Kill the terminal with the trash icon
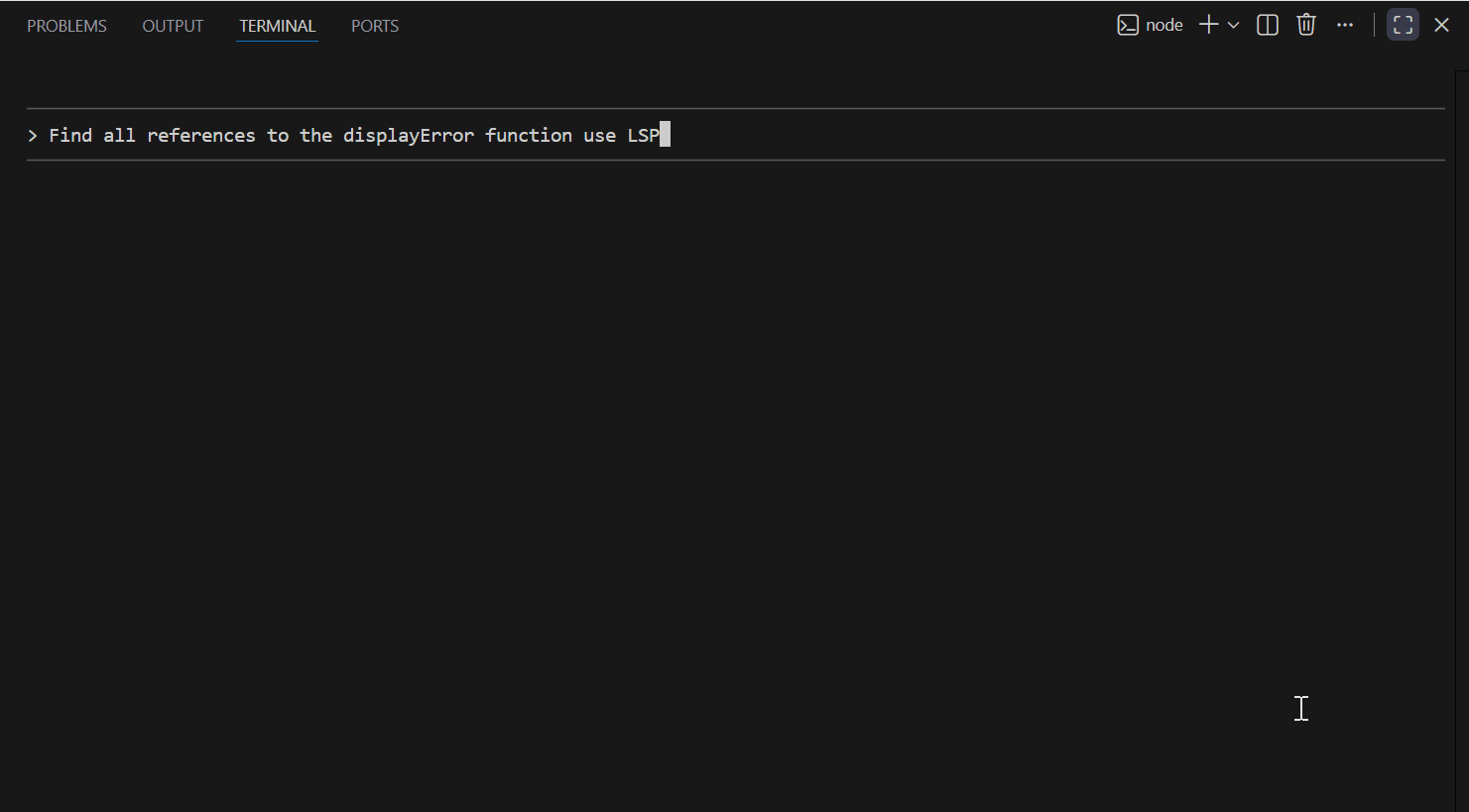This screenshot has width=1469, height=812. point(1306,25)
